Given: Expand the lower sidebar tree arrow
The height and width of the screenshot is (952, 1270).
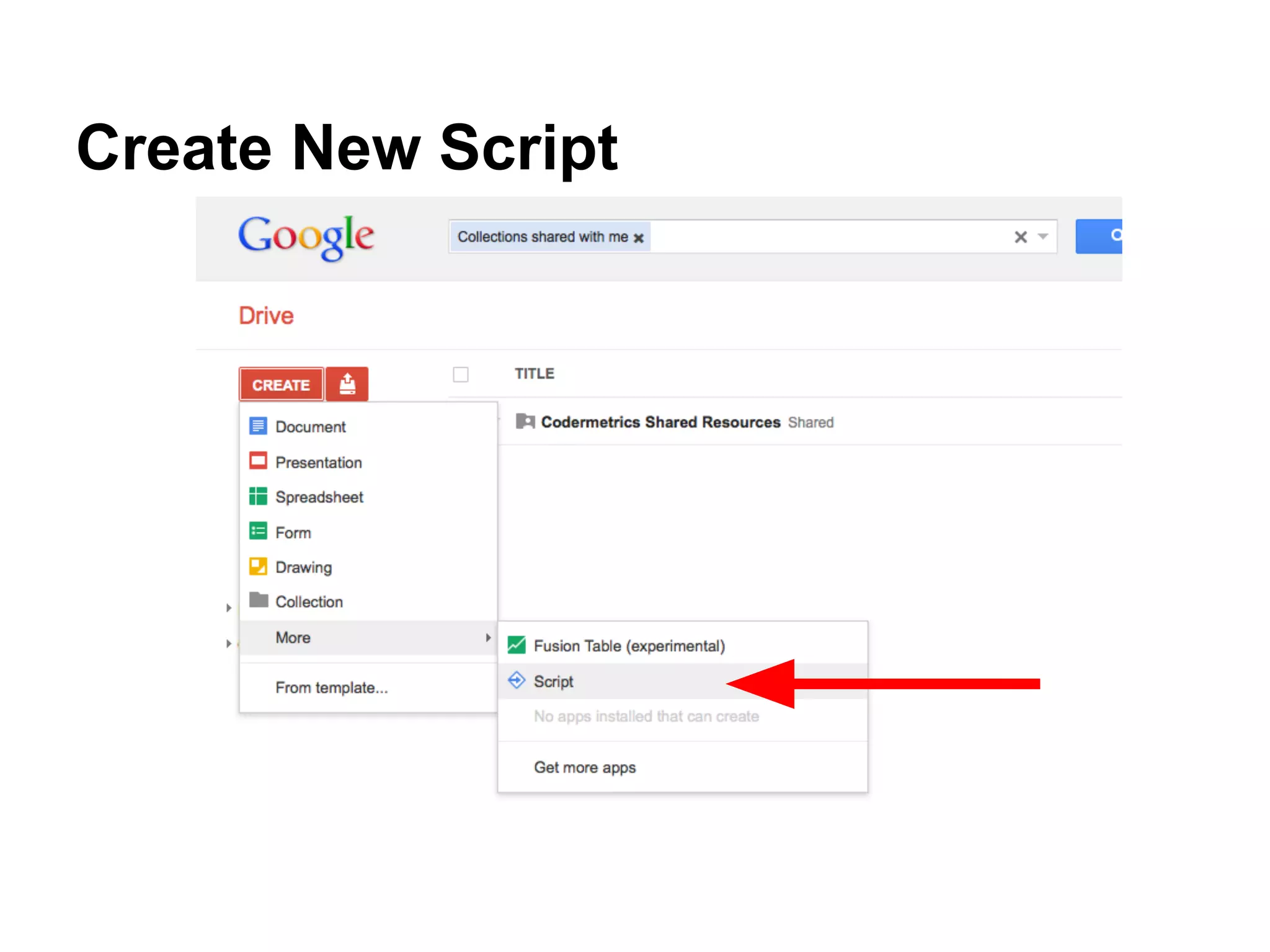Looking at the screenshot, I should (229, 644).
